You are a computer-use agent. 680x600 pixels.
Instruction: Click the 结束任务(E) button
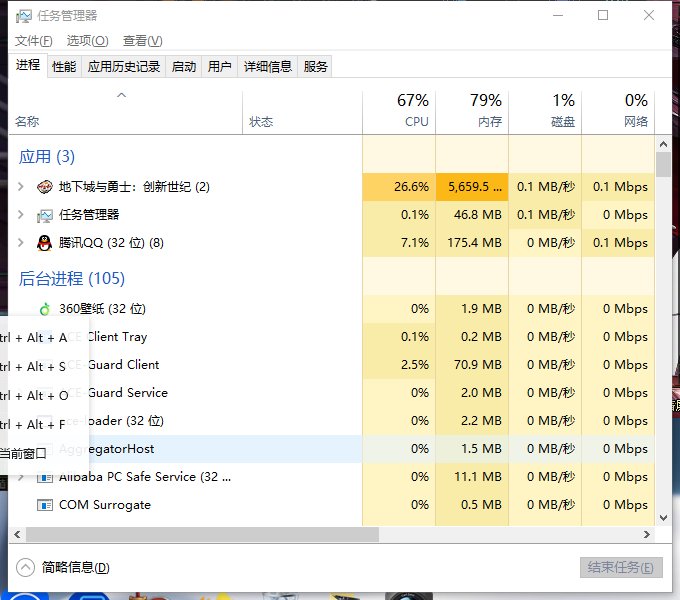point(621,567)
